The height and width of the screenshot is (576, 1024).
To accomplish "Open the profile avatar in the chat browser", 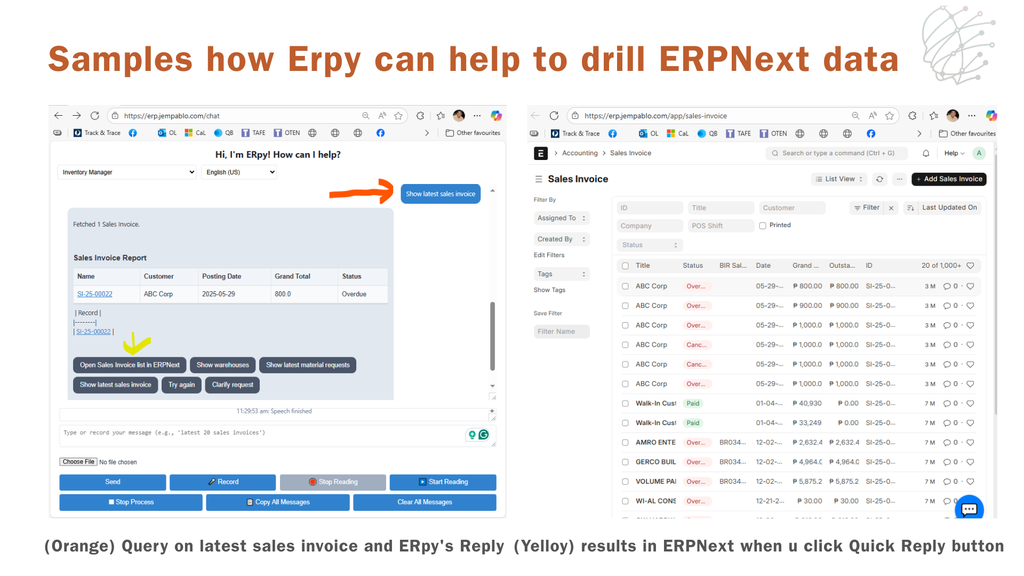I will [x=459, y=116].
